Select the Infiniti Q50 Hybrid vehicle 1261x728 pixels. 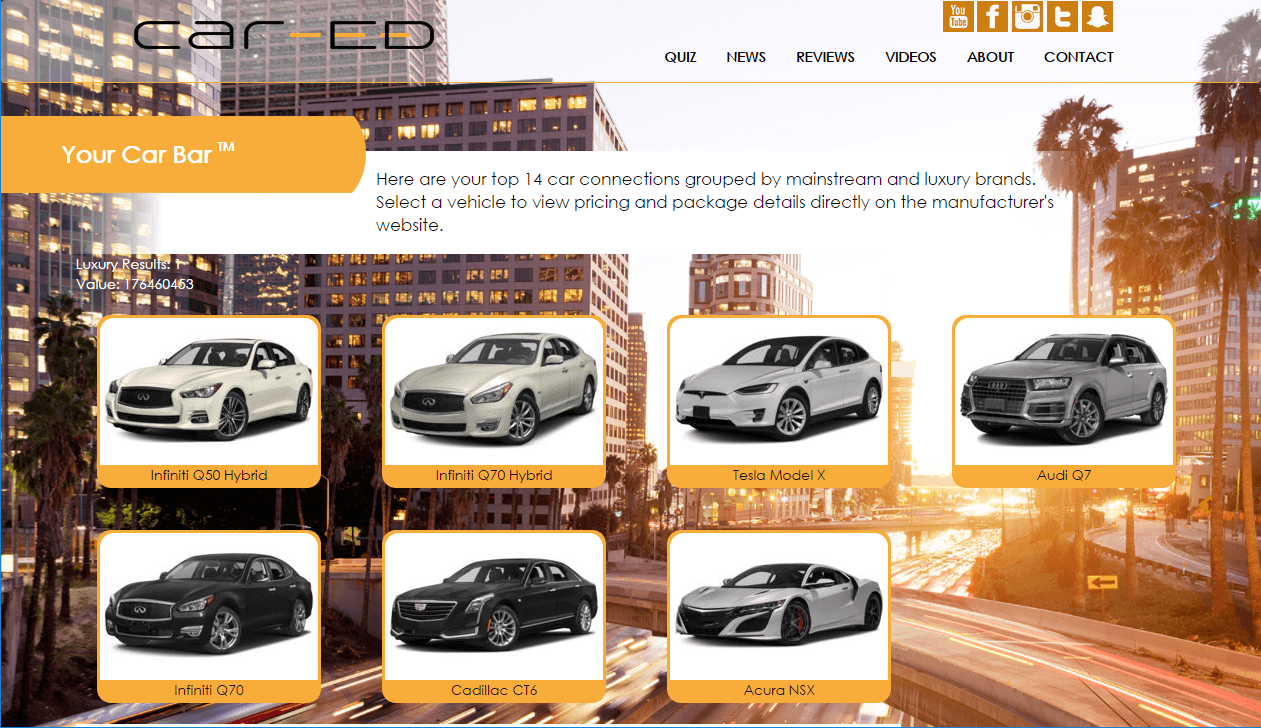(x=208, y=400)
